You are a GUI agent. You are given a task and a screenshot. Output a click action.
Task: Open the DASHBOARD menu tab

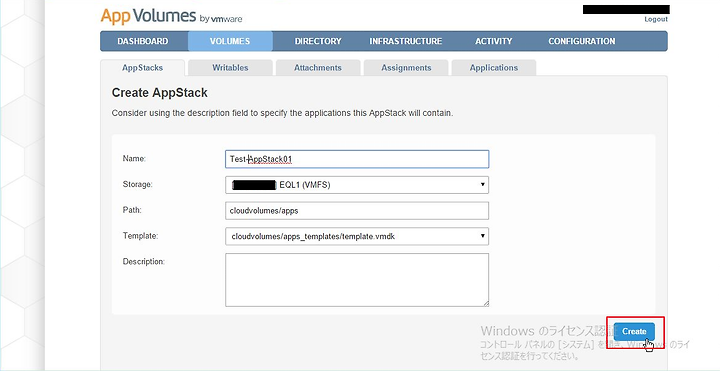click(x=143, y=41)
